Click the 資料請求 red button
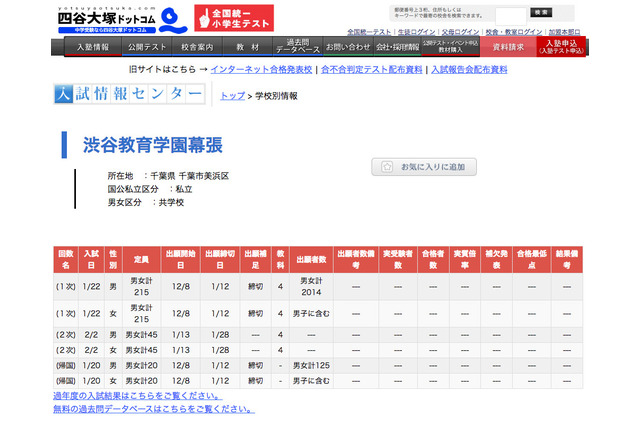The height and width of the screenshot is (426, 640). 507,47
